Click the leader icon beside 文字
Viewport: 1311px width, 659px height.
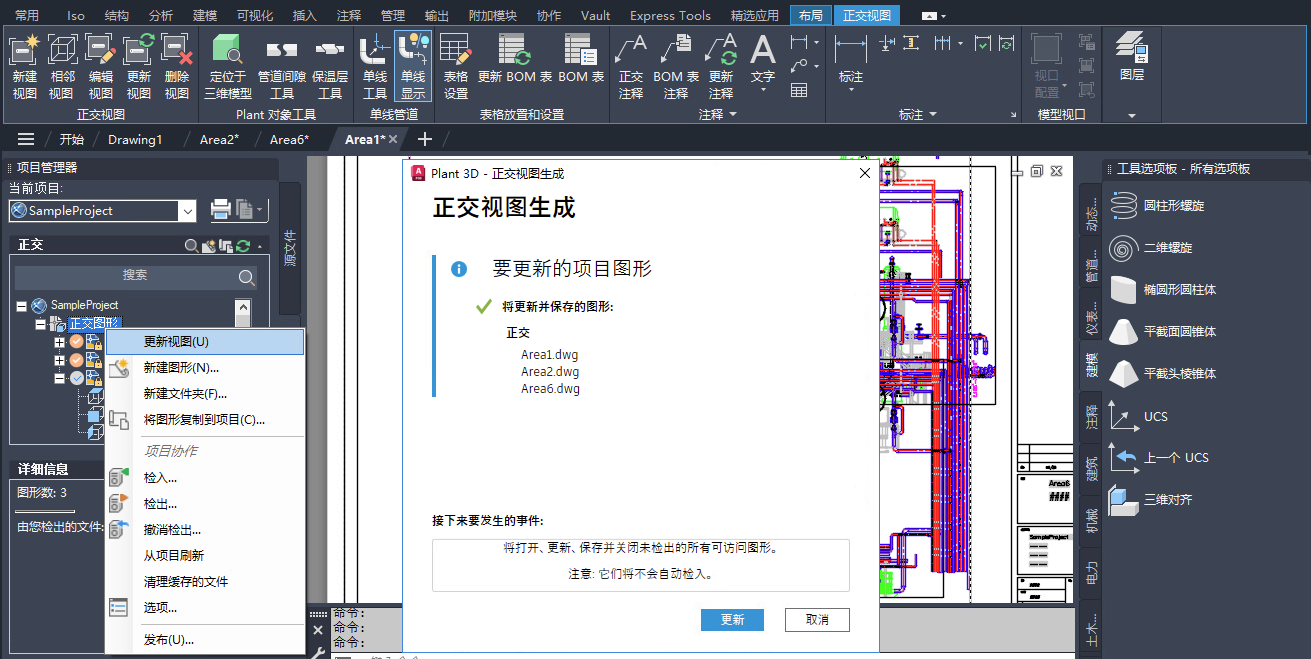(798, 66)
